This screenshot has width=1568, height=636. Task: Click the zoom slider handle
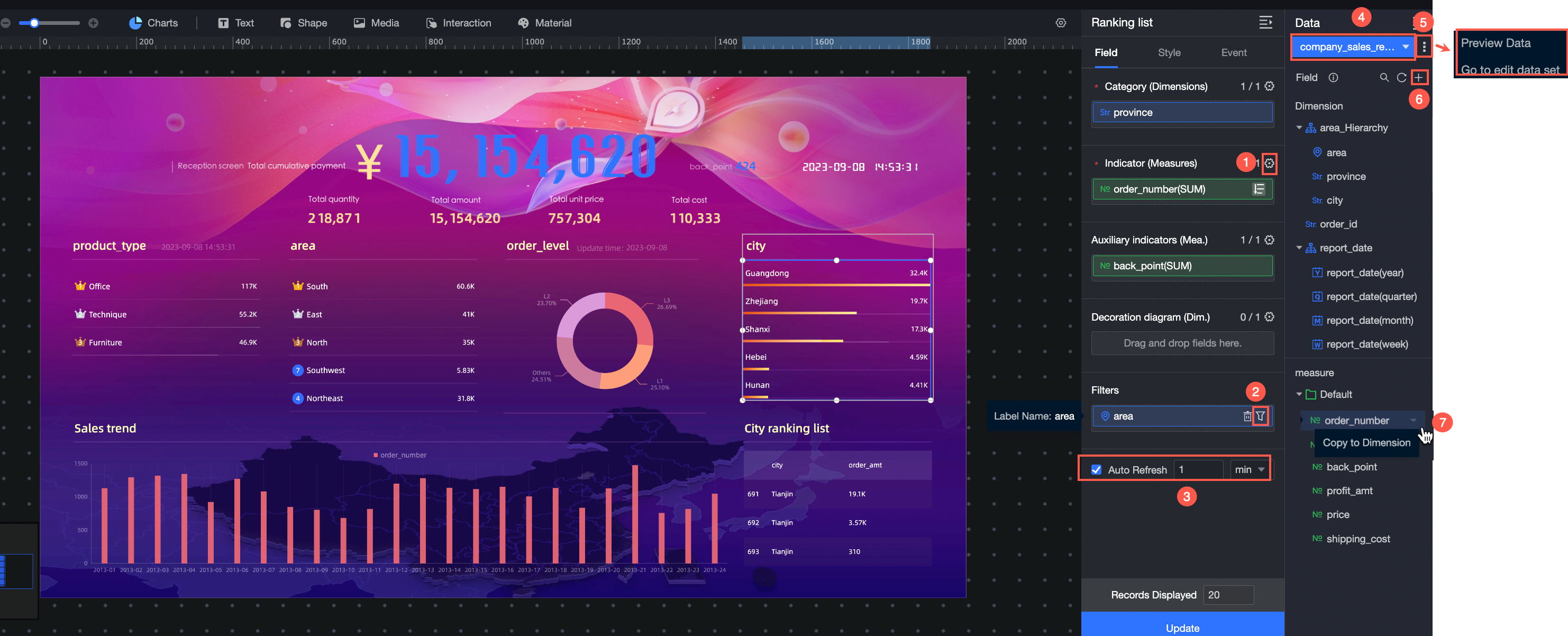point(35,23)
